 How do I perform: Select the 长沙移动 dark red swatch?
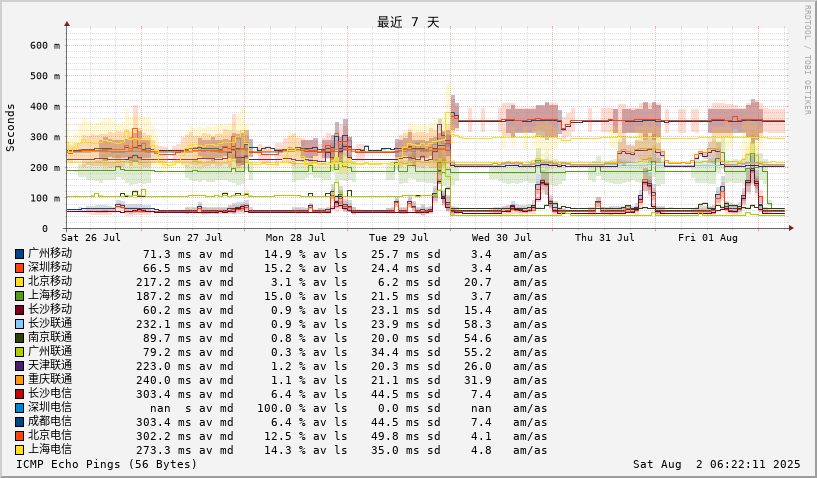coord(19,310)
